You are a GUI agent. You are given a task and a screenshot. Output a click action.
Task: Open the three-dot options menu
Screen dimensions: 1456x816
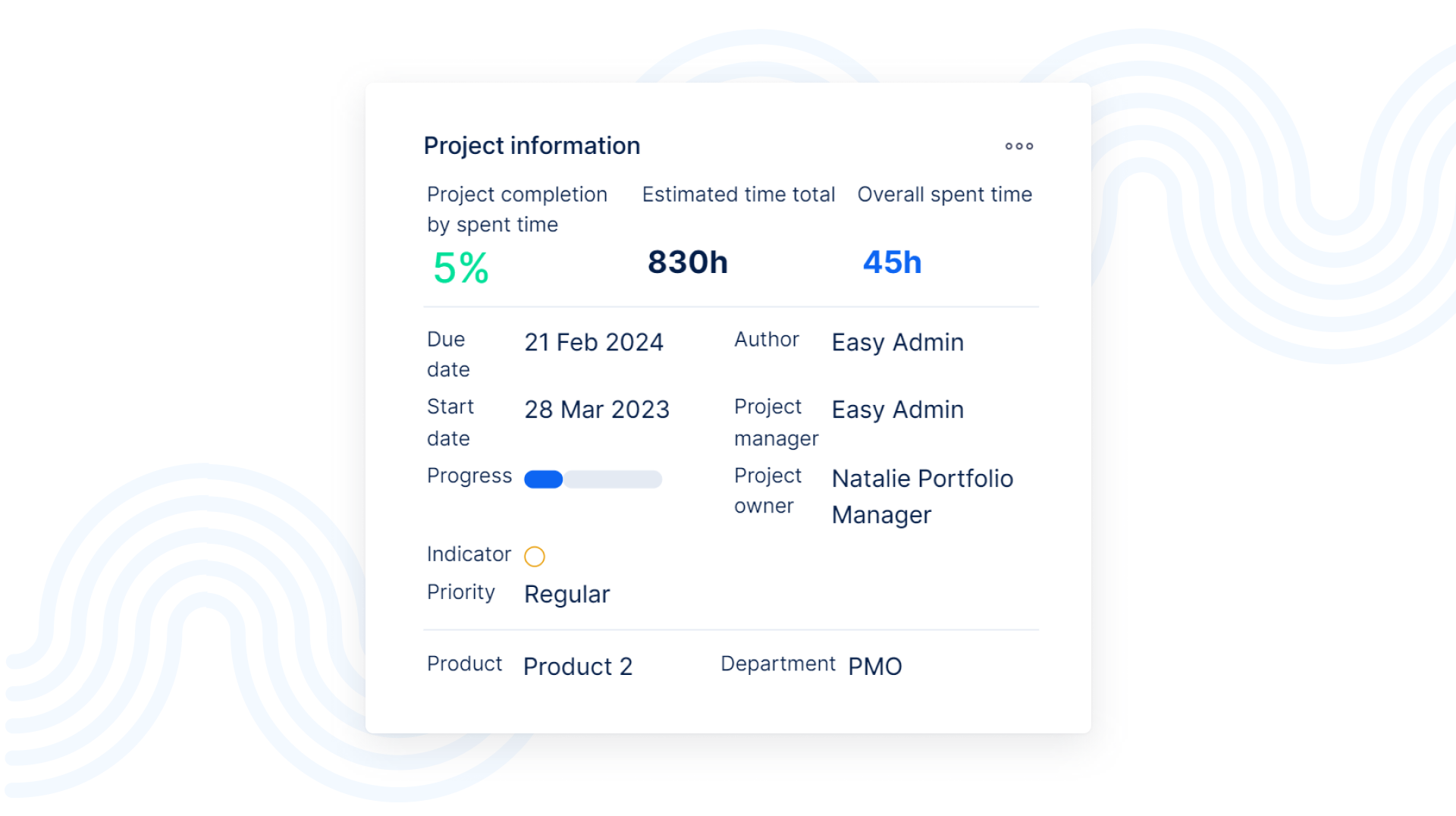click(x=1018, y=146)
